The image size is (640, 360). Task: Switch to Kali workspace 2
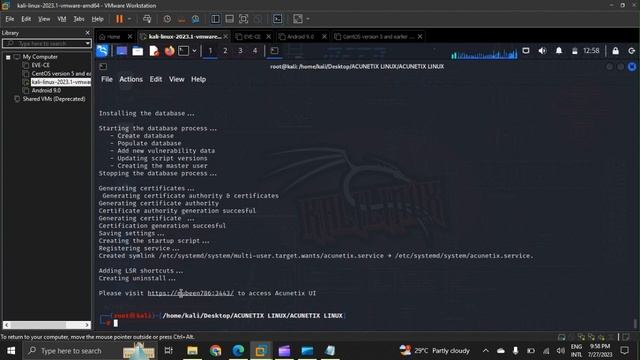click(x=225, y=51)
